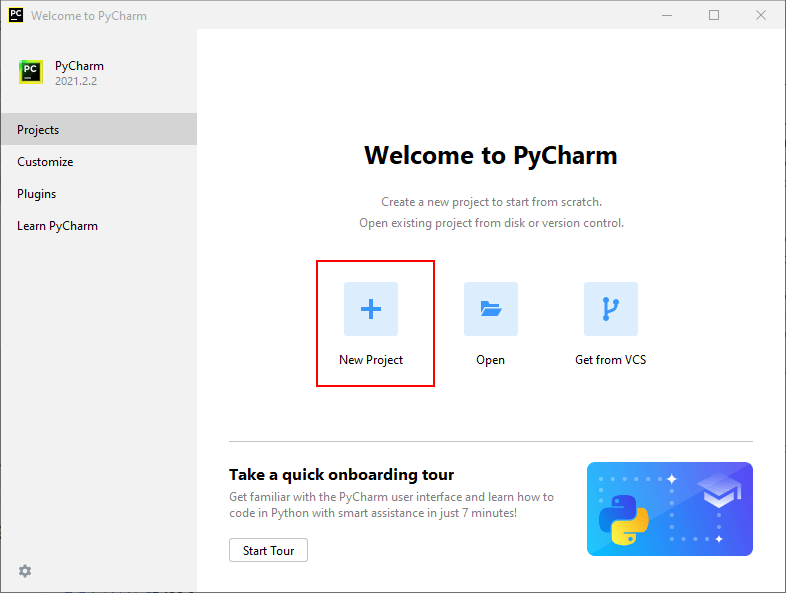The width and height of the screenshot is (786, 593).
Task: Click the "New Project" text label
Action: [x=371, y=360]
